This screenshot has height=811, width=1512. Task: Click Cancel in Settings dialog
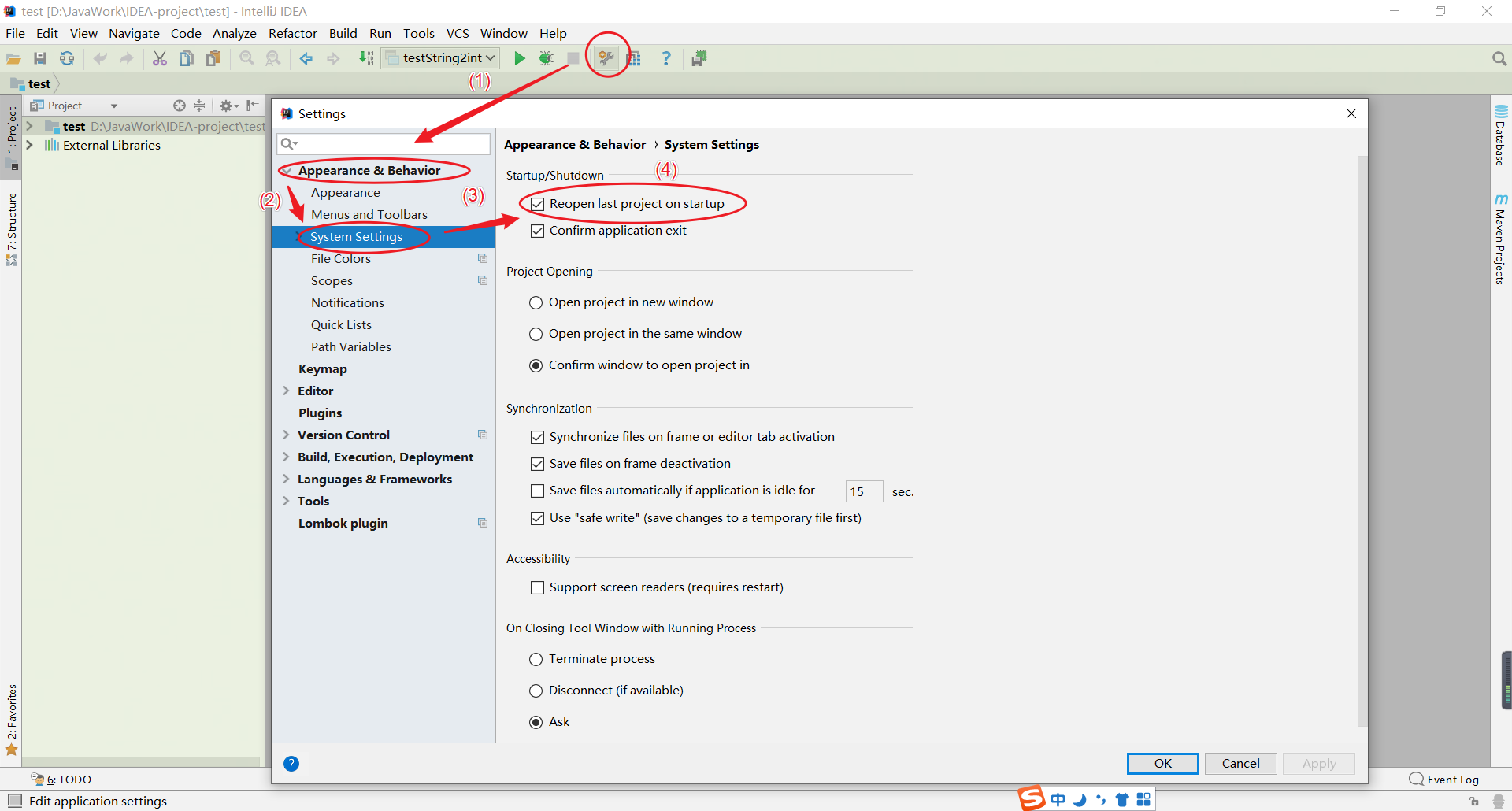1240,763
